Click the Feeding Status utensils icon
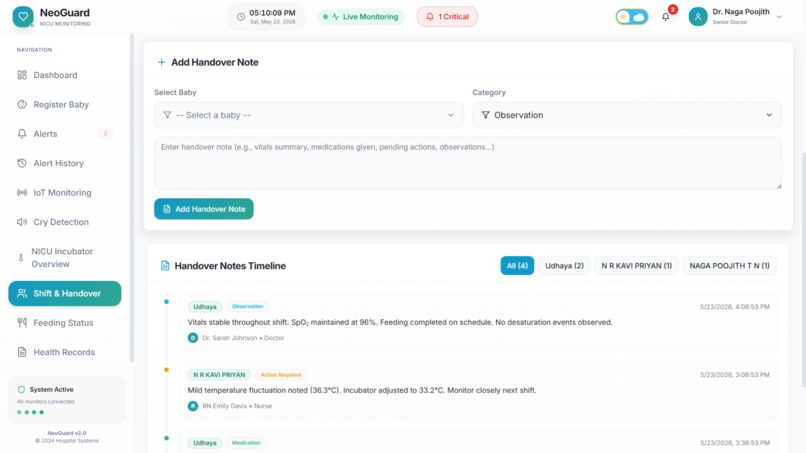 click(x=22, y=322)
